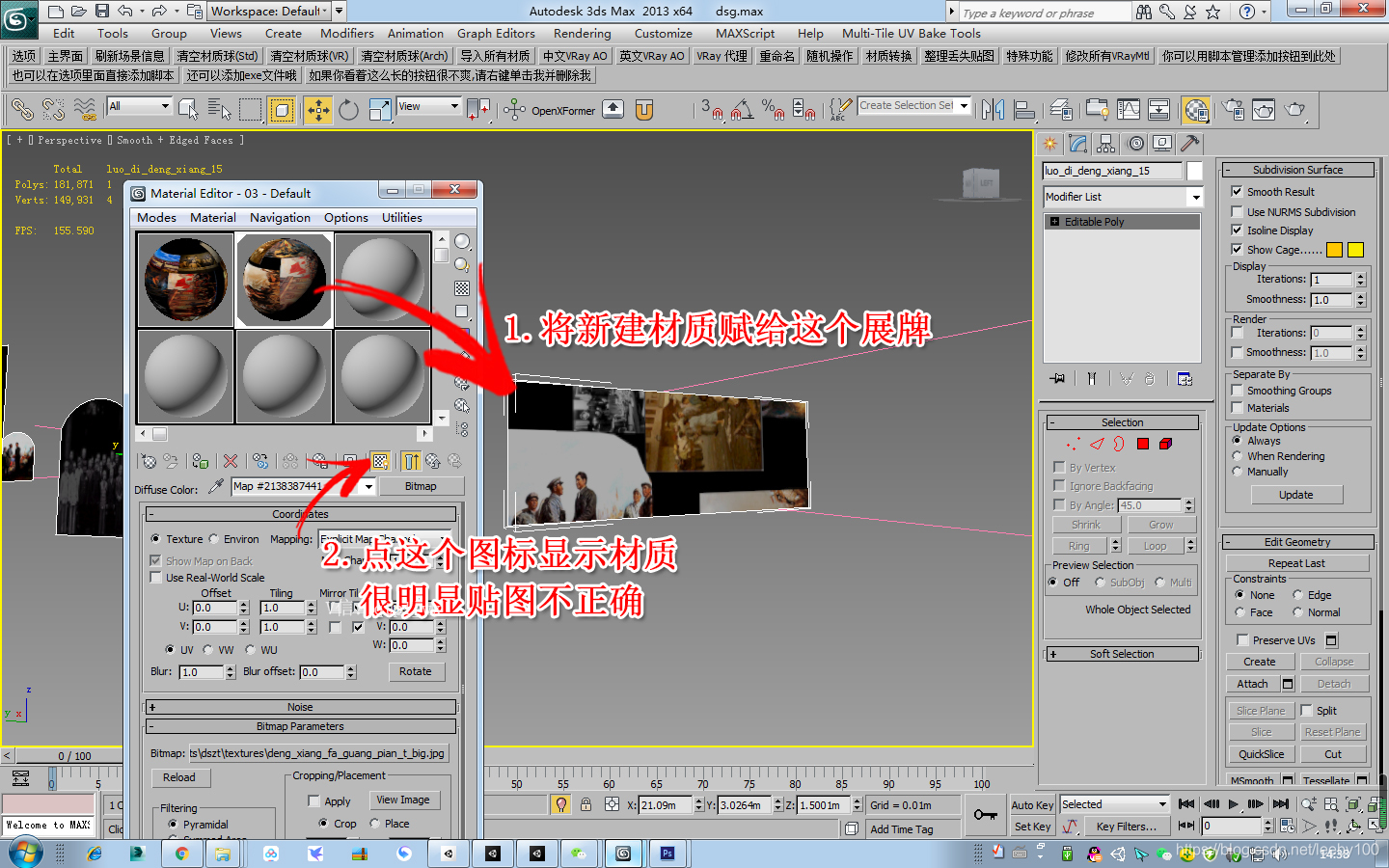Open the Modifiers menu
Image resolution: width=1389 pixels, height=868 pixels.
[347, 33]
